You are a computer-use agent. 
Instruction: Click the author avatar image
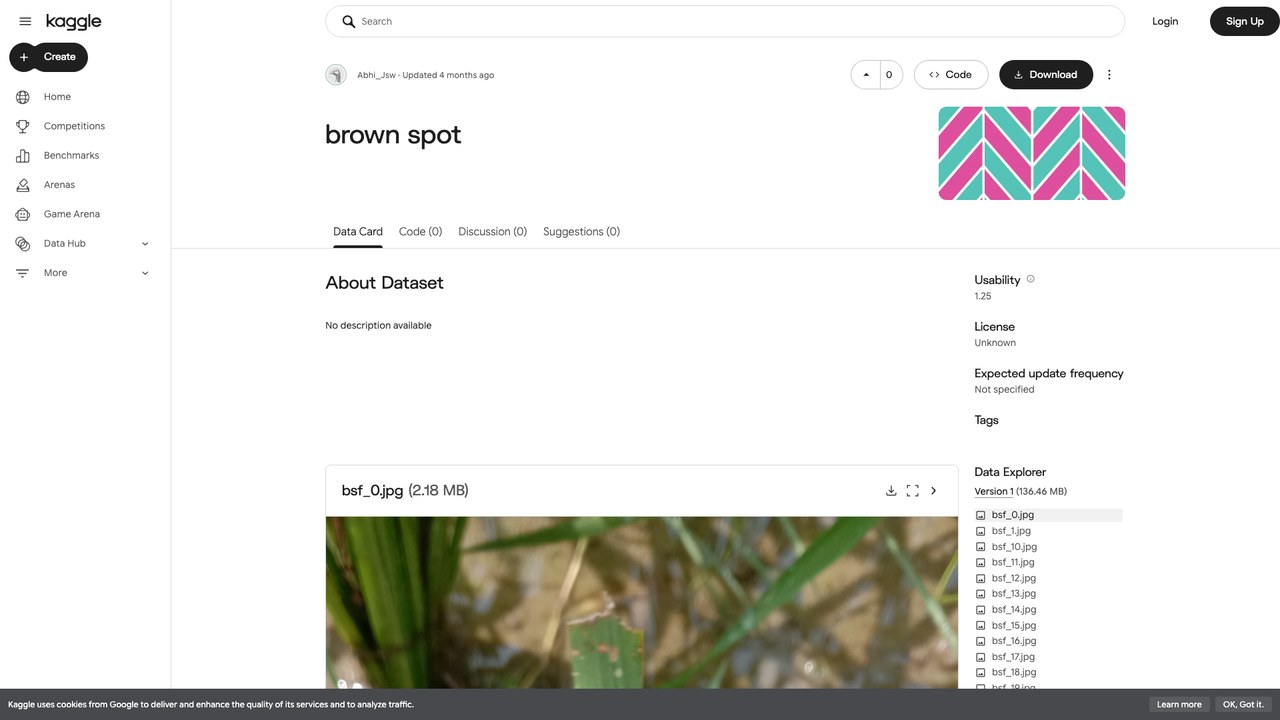point(336,75)
